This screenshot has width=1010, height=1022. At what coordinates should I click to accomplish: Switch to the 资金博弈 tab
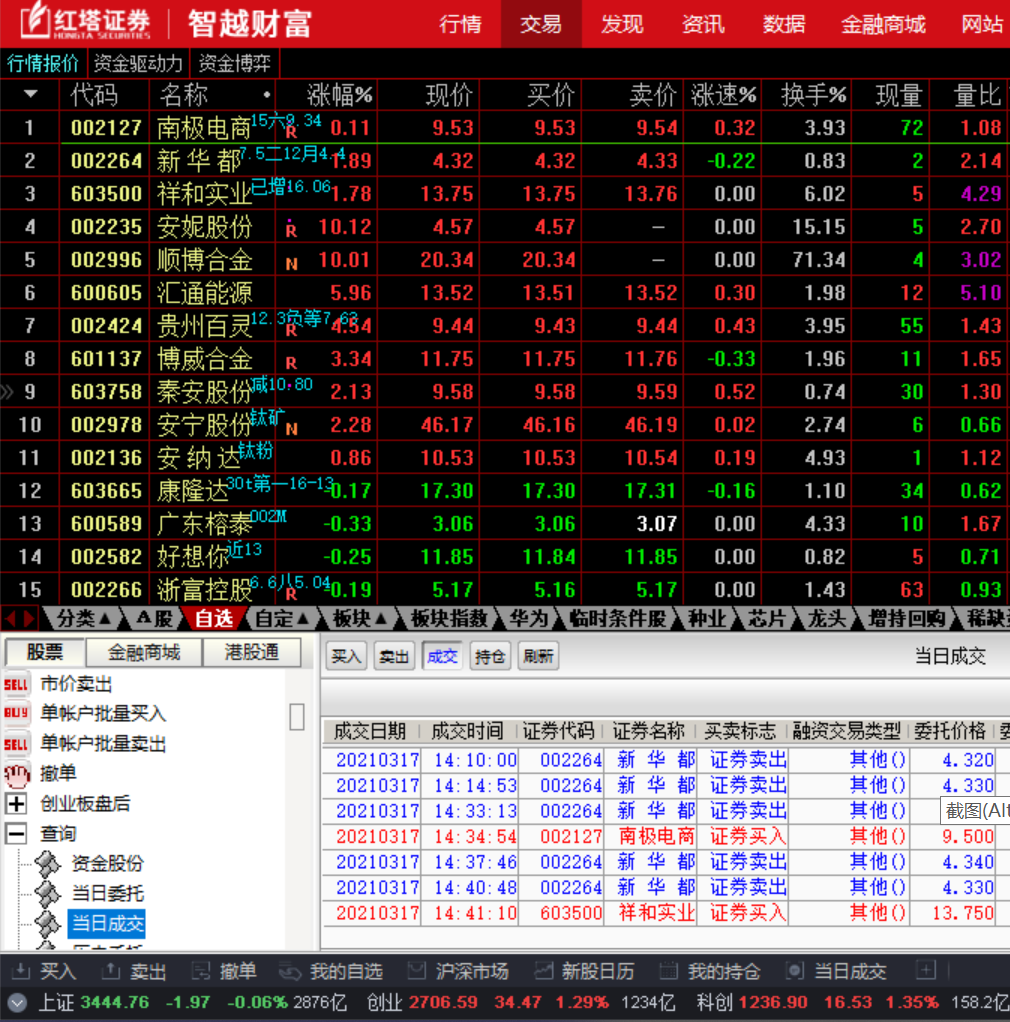point(235,64)
